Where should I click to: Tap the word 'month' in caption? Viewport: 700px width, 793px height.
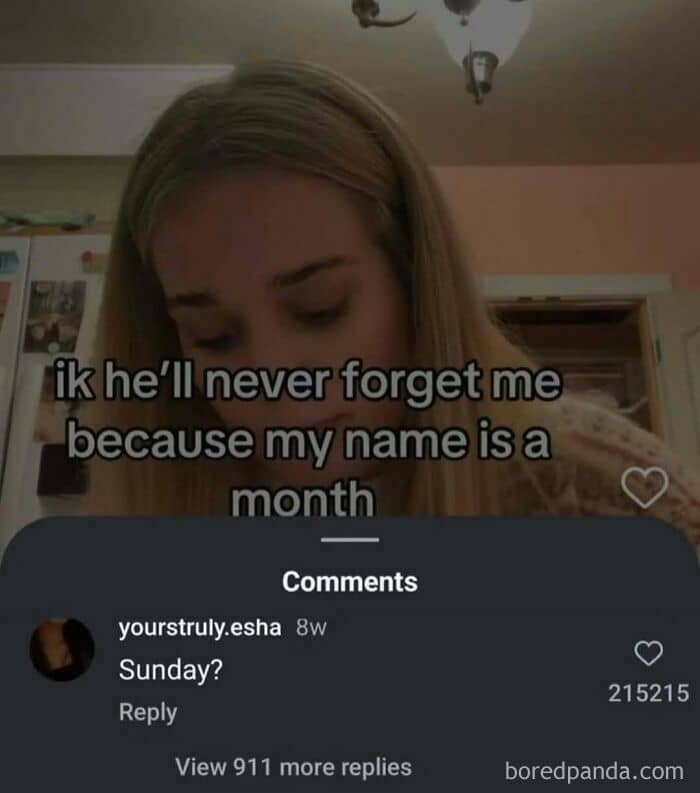pyautogui.click(x=303, y=498)
